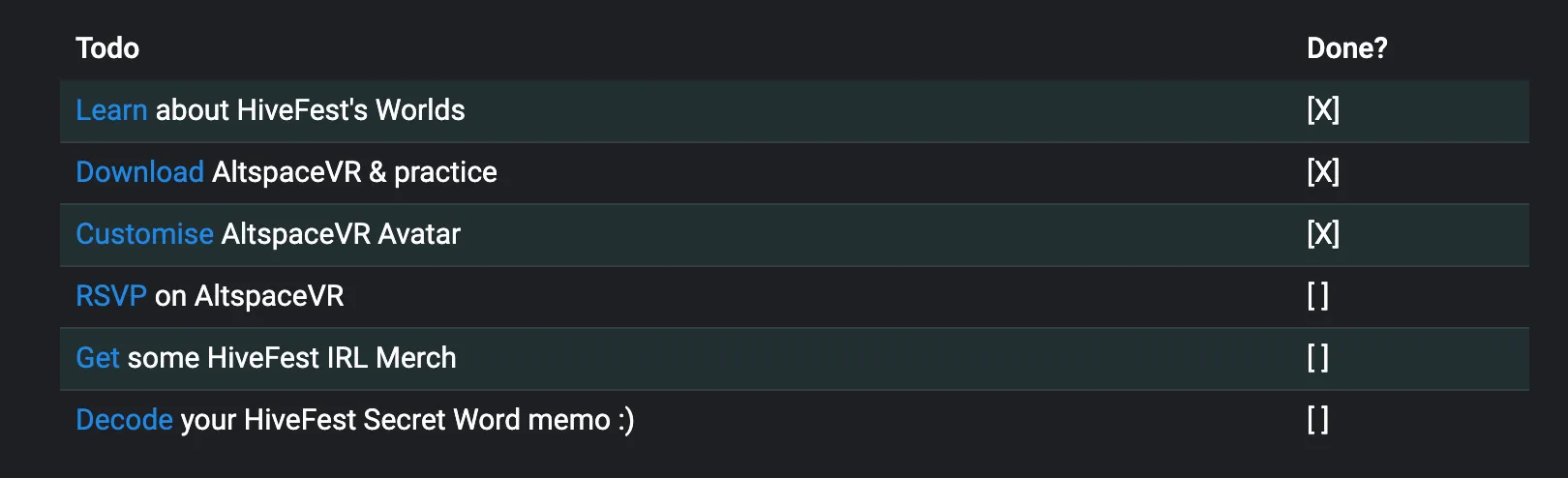Click the [X] marker in the Download row

[x=1323, y=172]
